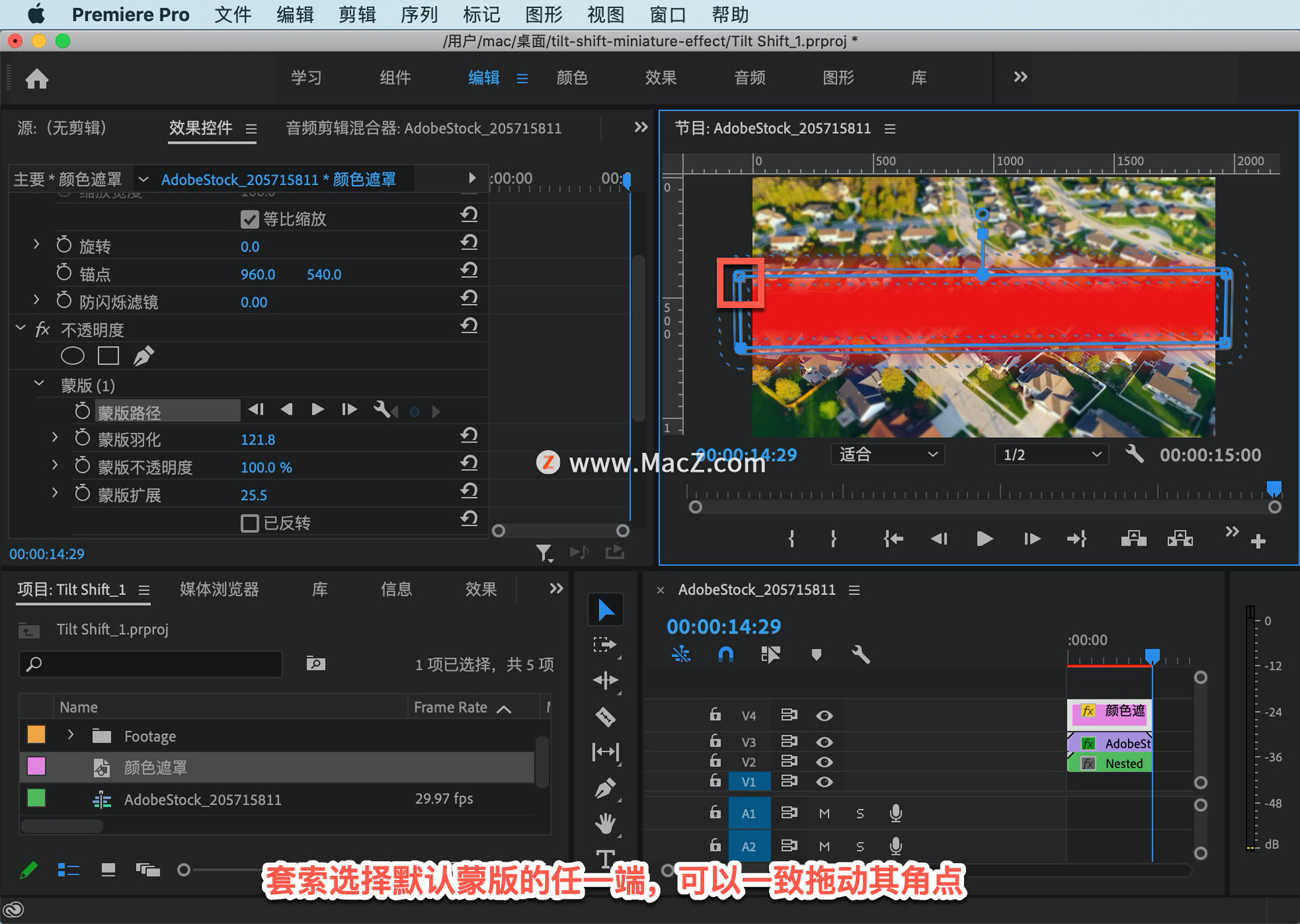The image size is (1300, 924).
Task: Open timeline display settings wrench
Action: pos(861,655)
